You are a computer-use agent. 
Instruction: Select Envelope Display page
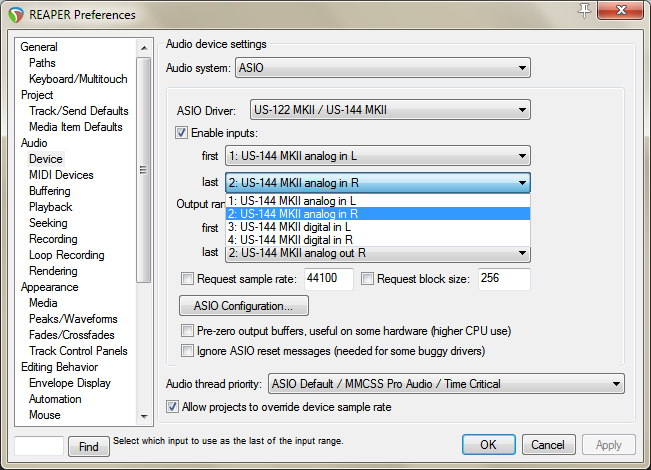70,383
